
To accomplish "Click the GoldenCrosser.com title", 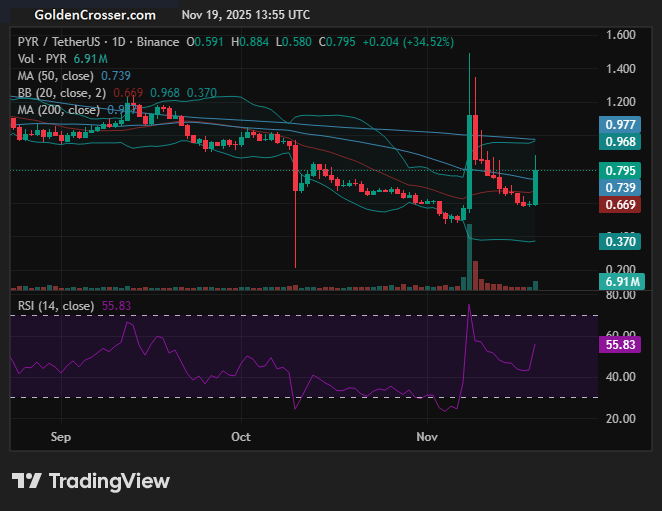I will [x=95, y=15].
